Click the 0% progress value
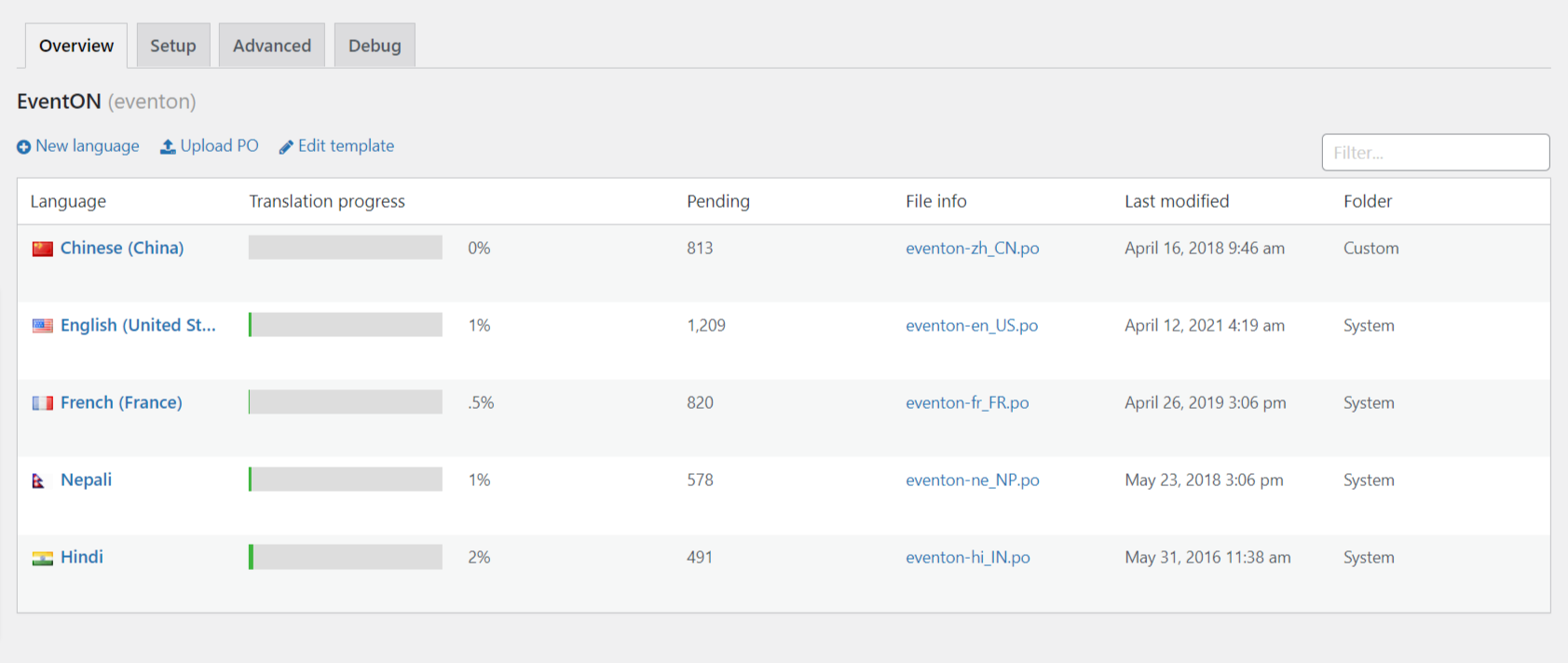This screenshot has width=1568, height=663. 479,249
